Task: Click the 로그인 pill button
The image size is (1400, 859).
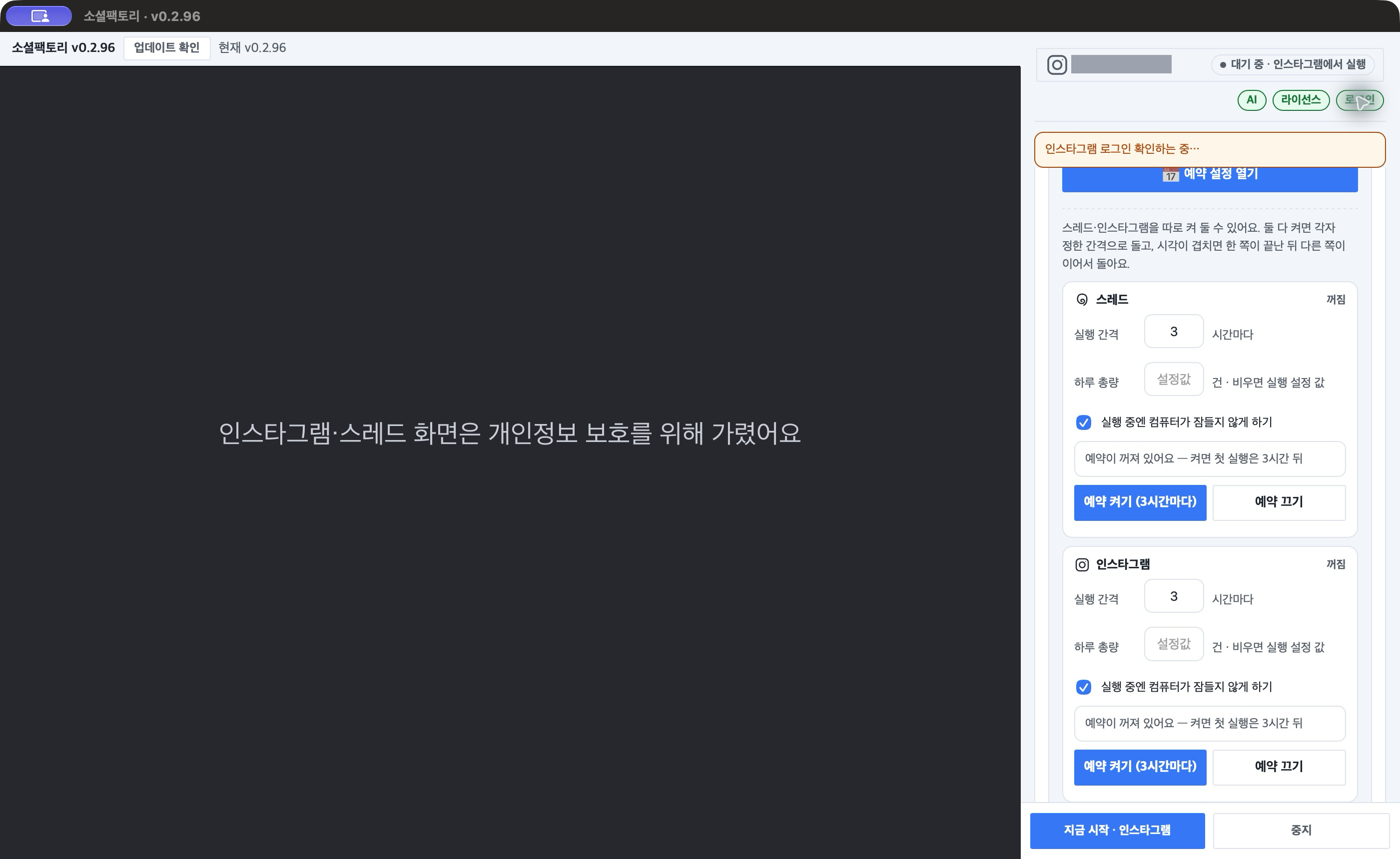Action: (x=1359, y=100)
